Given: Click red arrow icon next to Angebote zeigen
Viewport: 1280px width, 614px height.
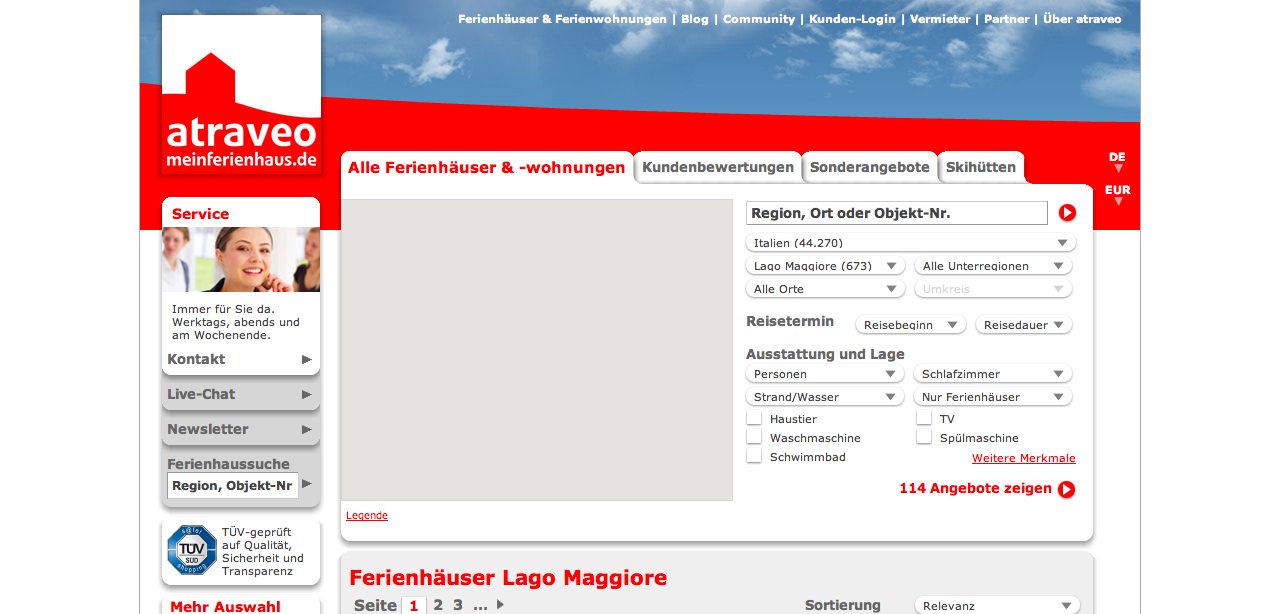Looking at the screenshot, I should (1067, 489).
